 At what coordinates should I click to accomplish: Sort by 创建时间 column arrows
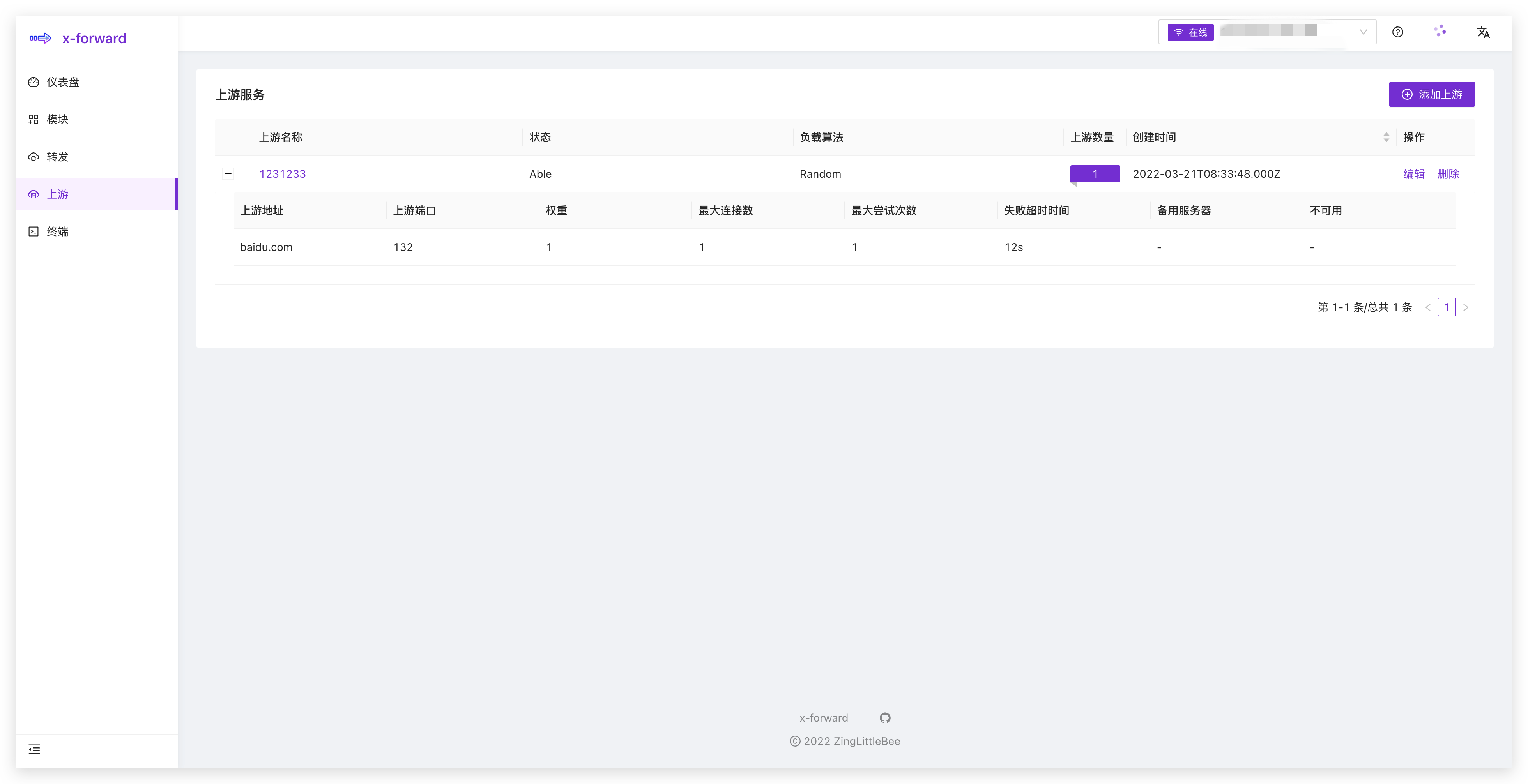click(1386, 137)
